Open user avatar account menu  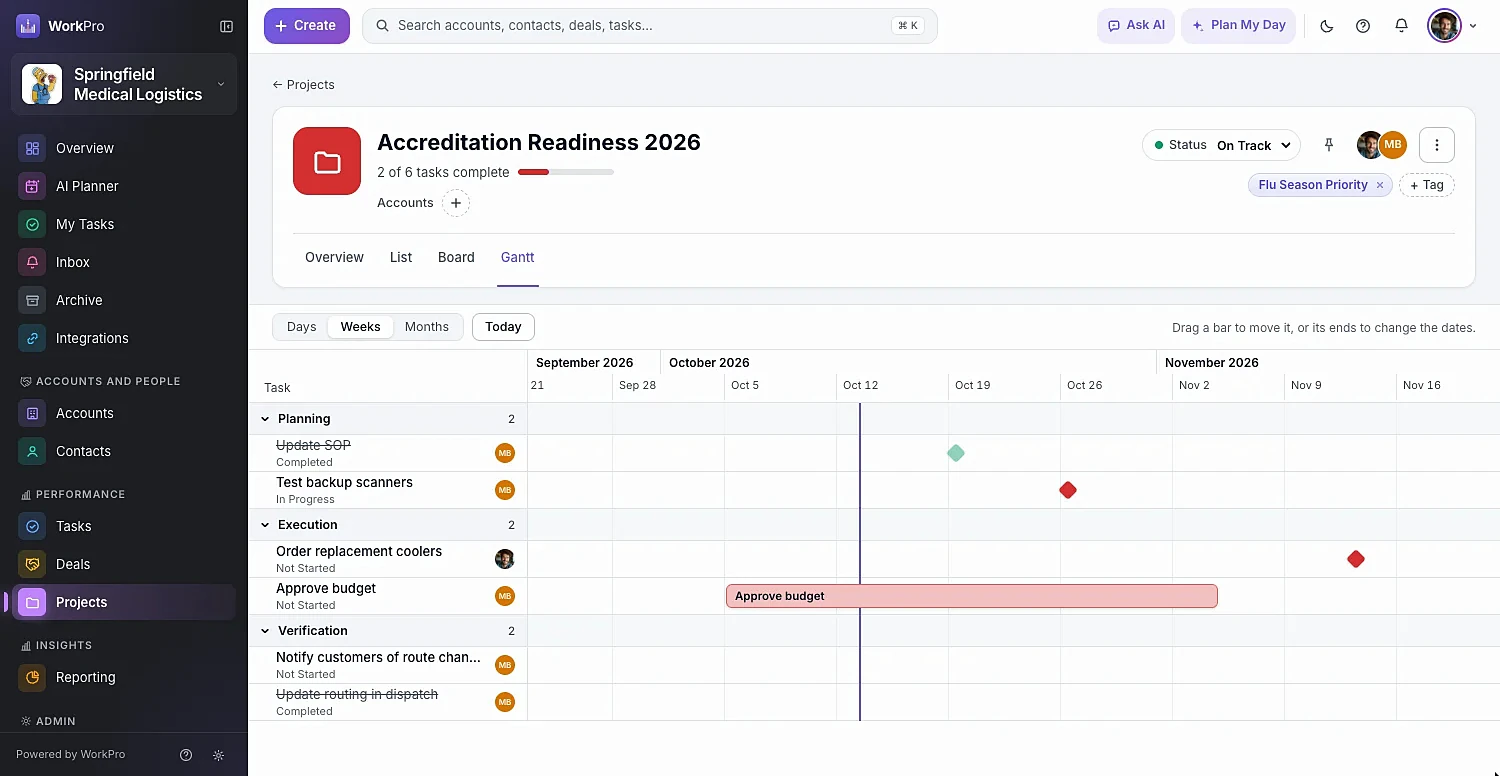click(1452, 26)
